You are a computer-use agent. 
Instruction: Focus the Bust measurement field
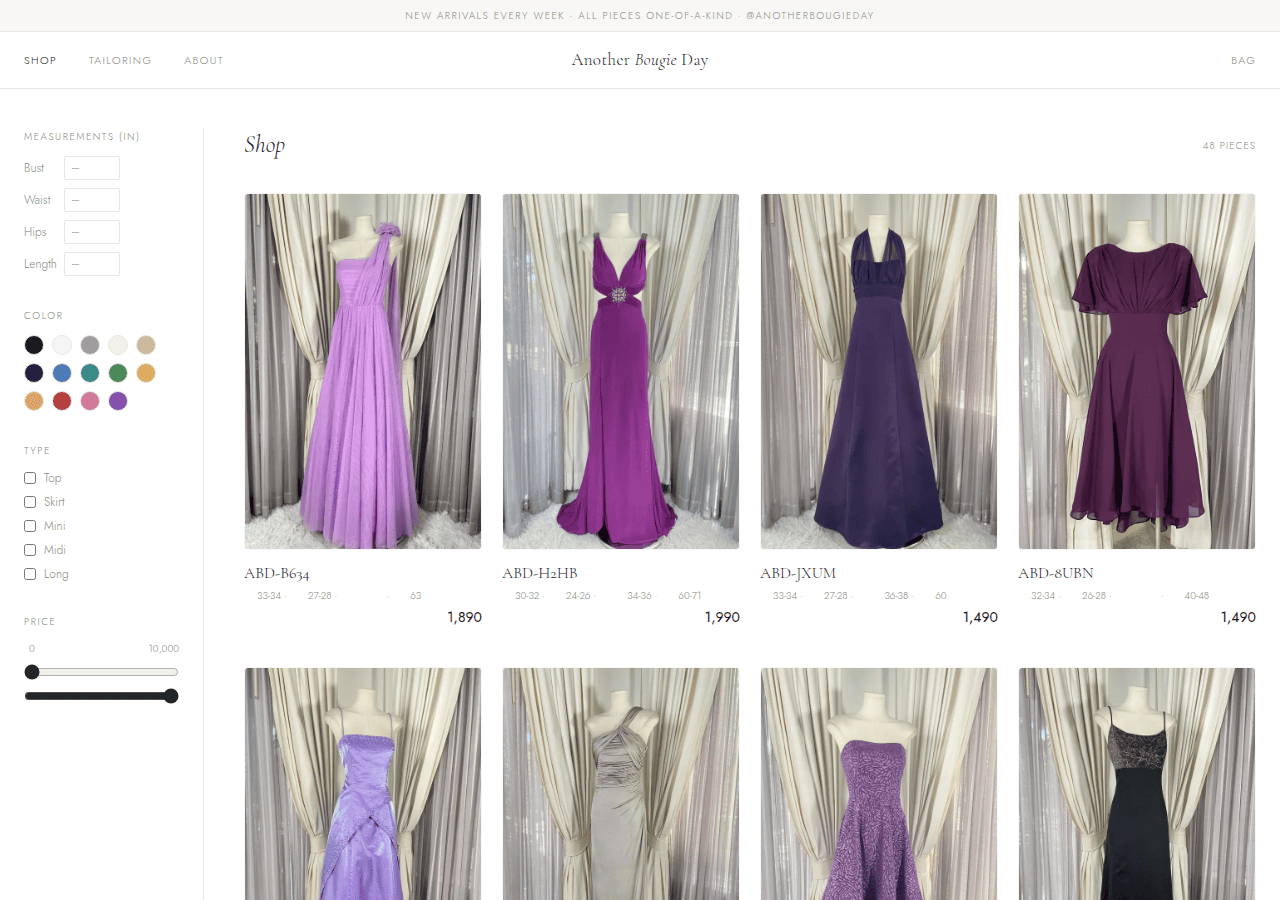pyautogui.click(x=92, y=168)
